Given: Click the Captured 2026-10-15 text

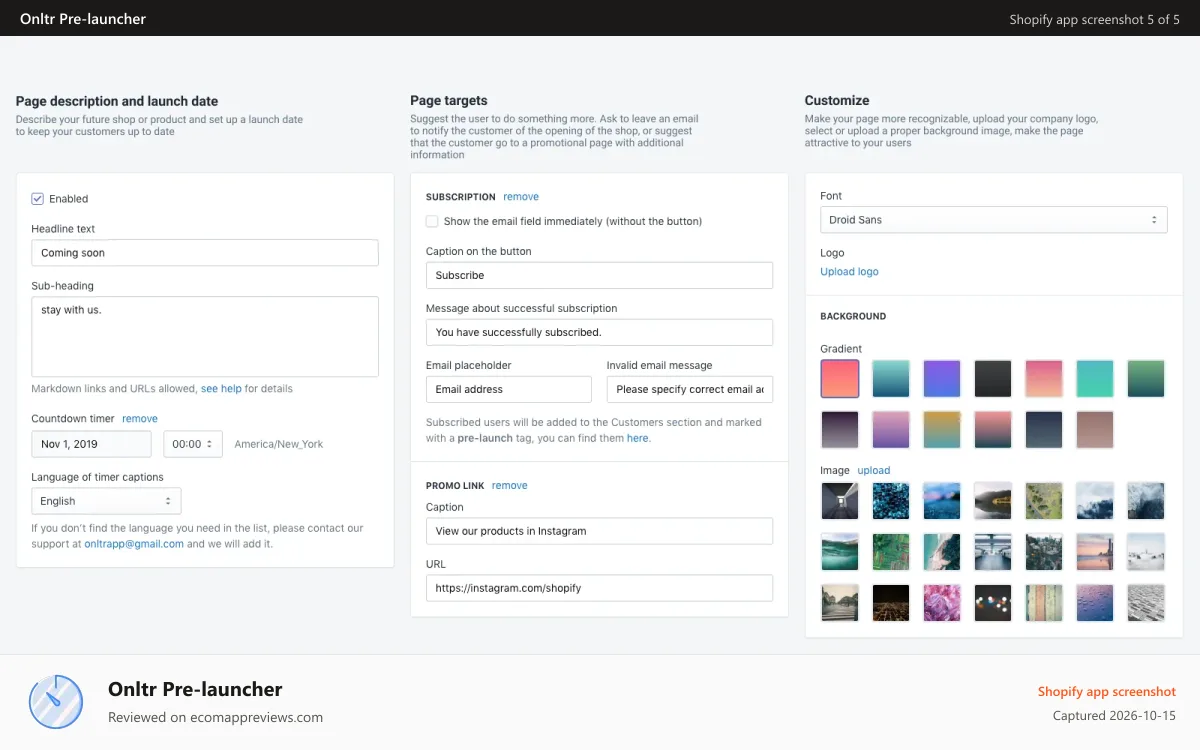Looking at the screenshot, I should (1114, 716).
